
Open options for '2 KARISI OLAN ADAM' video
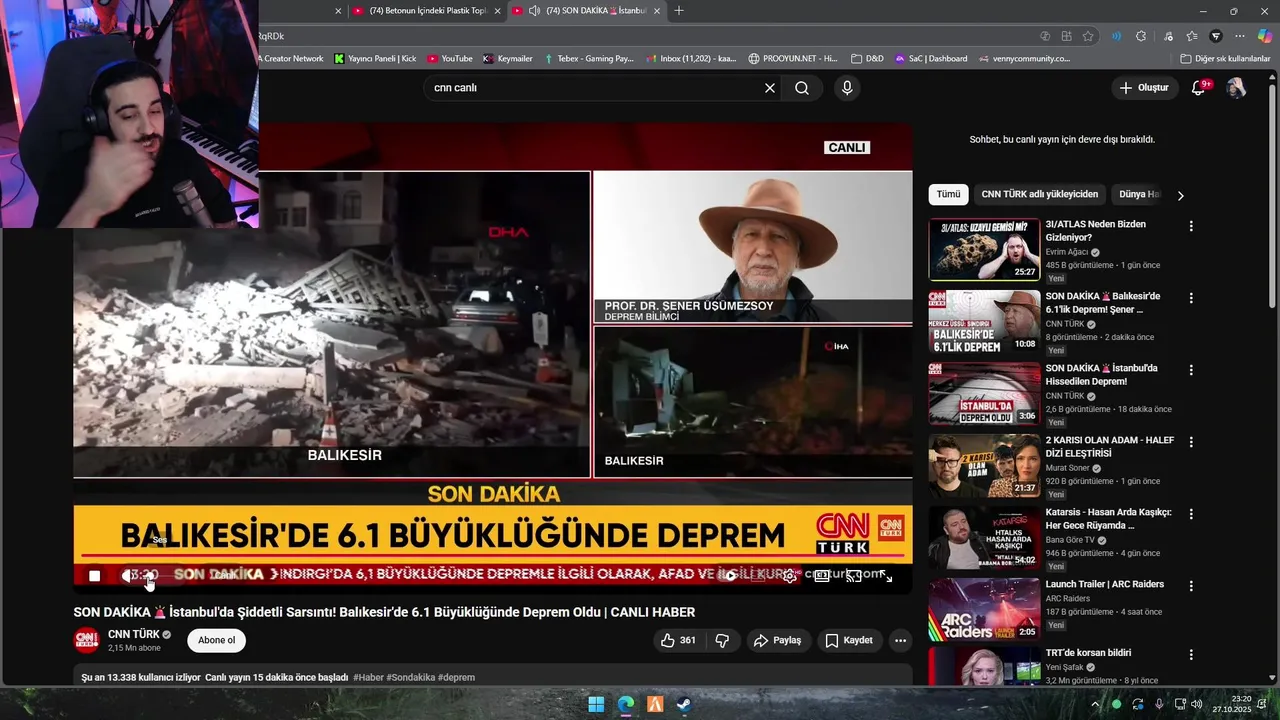pyautogui.click(x=1190, y=442)
